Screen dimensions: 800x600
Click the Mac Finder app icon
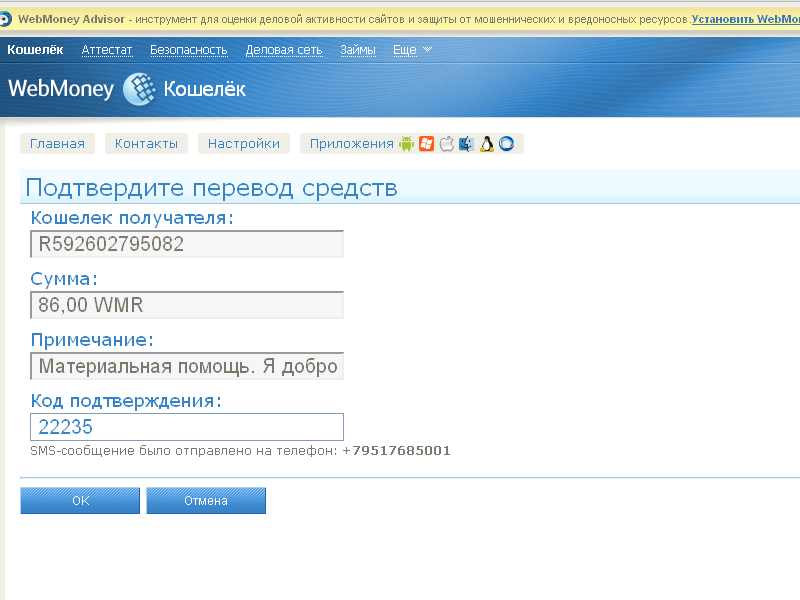click(466, 144)
